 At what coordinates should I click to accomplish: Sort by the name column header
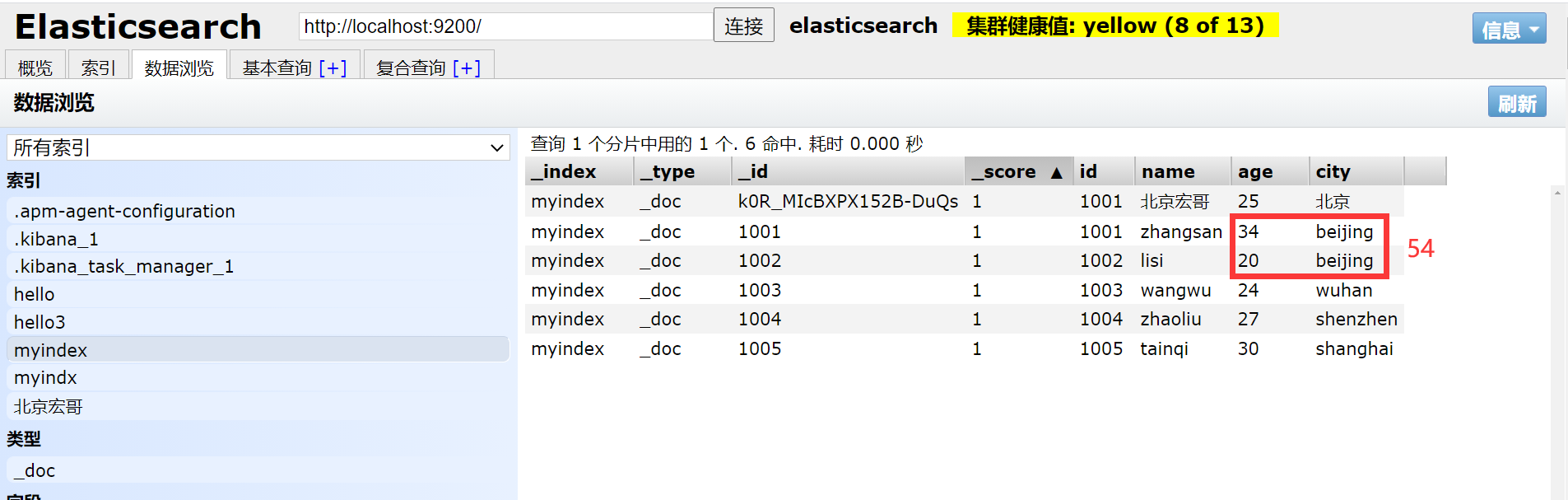pyautogui.click(x=1183, y=171)
